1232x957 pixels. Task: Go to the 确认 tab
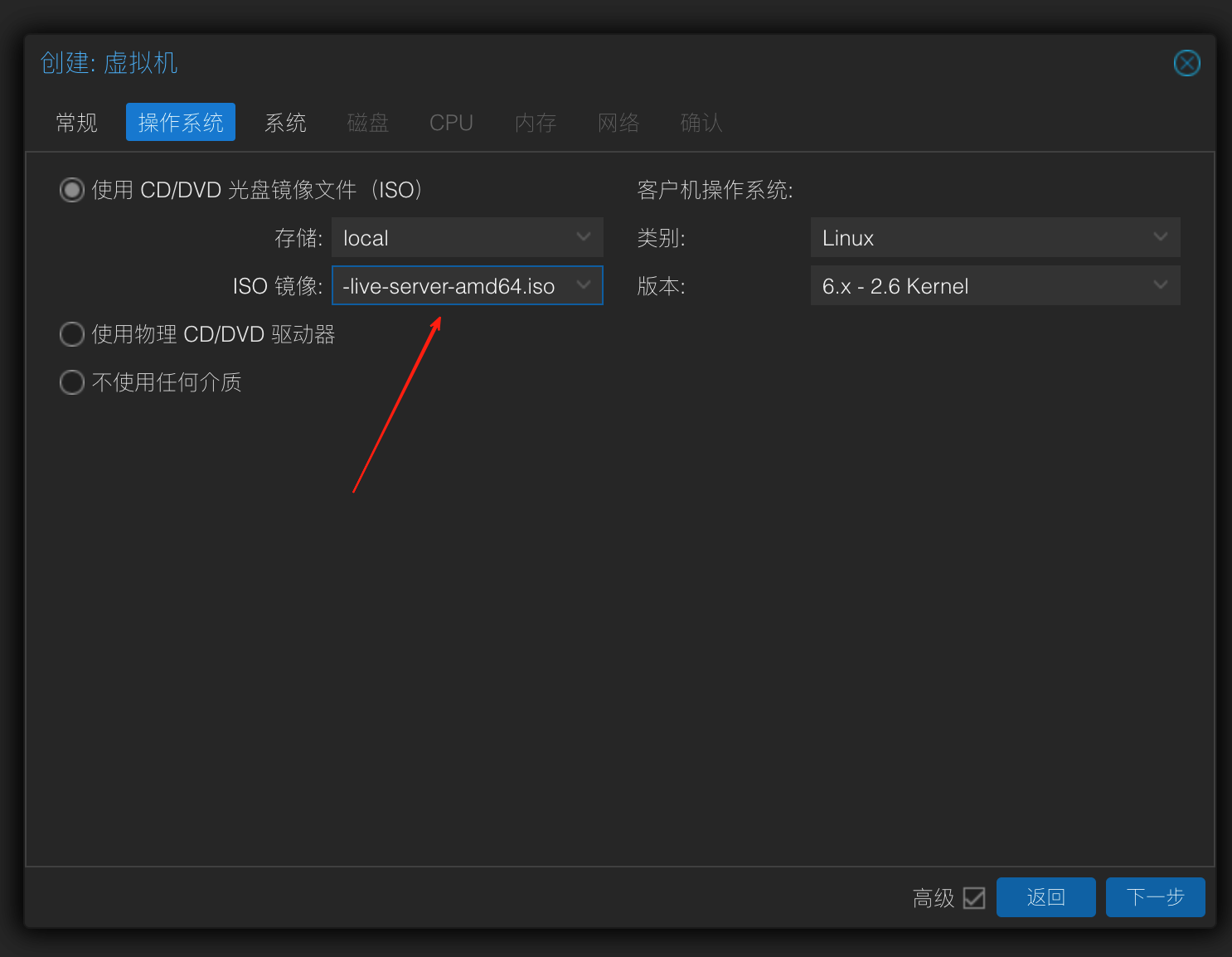point(701,123)
